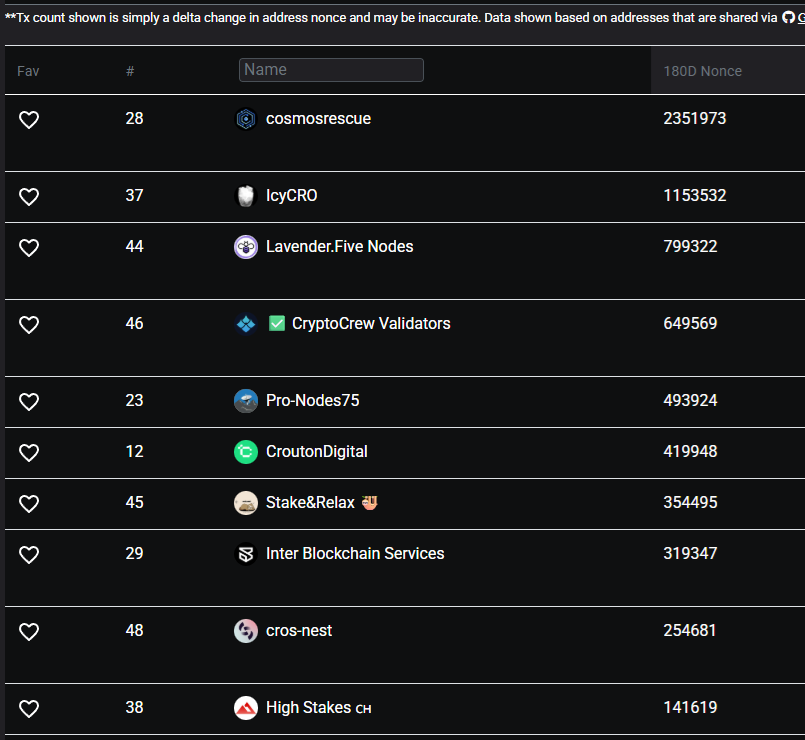Toggle favorite heart for Stake&Relax
Viewport: 805px width, 740px height.
29,504
